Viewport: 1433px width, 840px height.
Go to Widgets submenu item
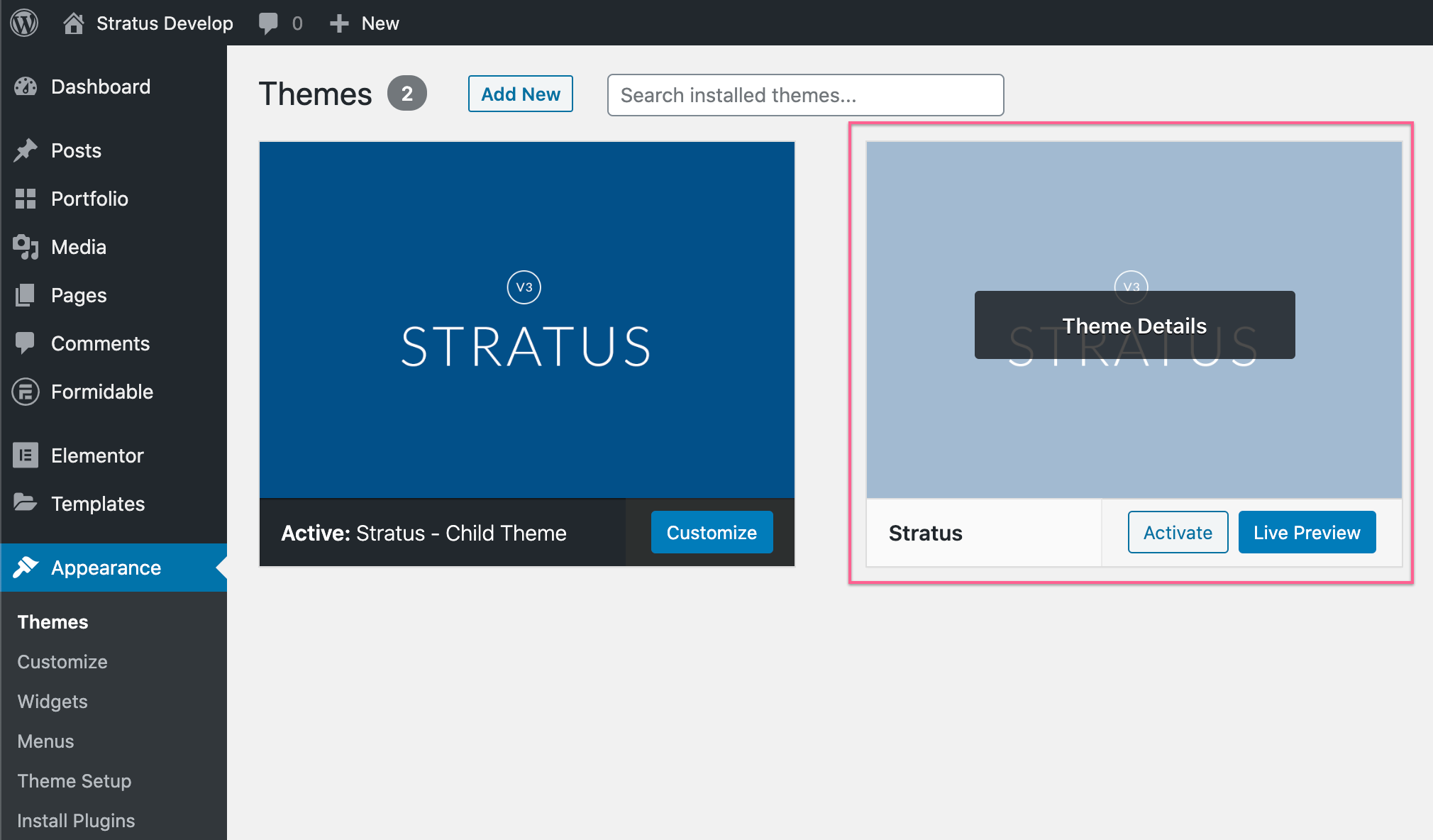[x=52, y=702]
